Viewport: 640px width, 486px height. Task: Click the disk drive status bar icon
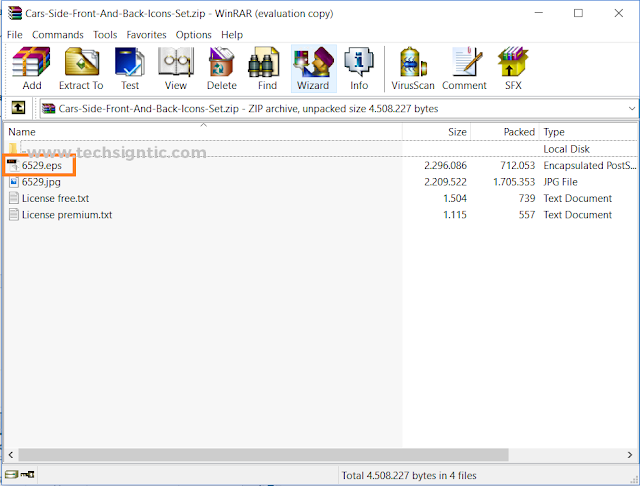11,474
